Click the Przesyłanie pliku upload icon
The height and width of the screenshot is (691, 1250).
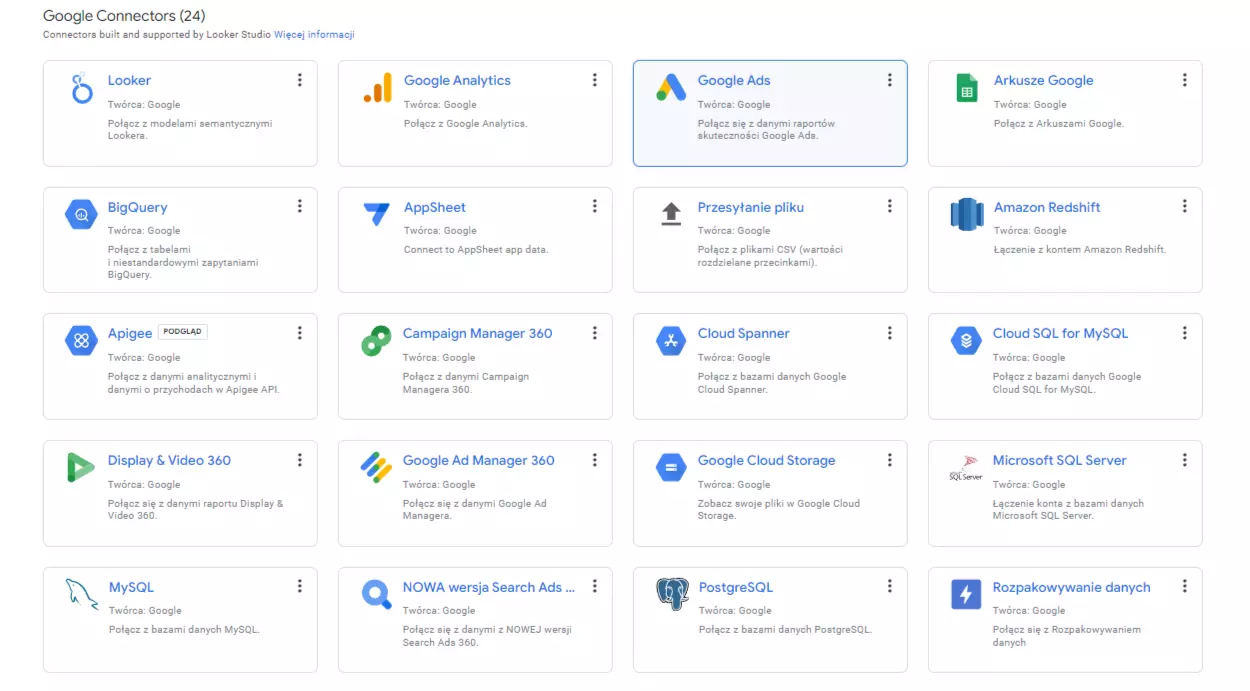[x=671, y=214]
